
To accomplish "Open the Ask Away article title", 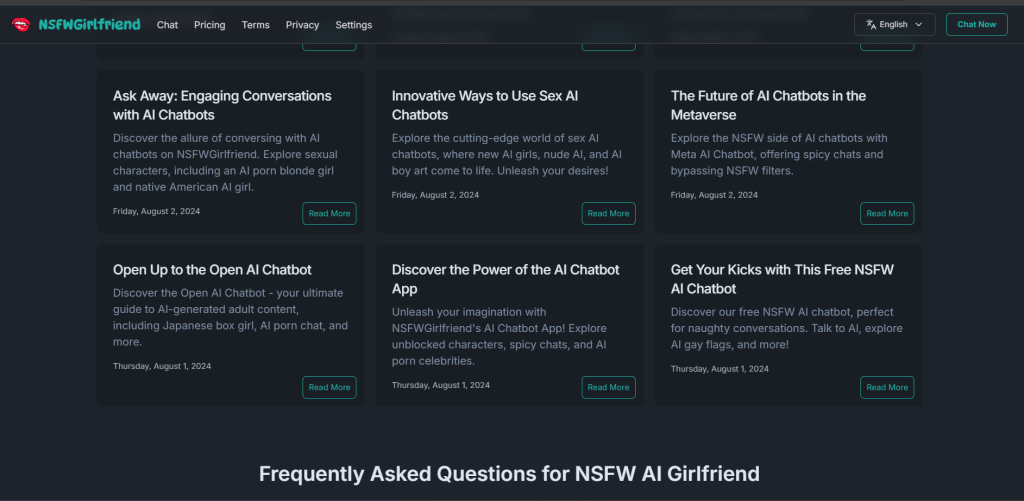I will tap(222, 105).
